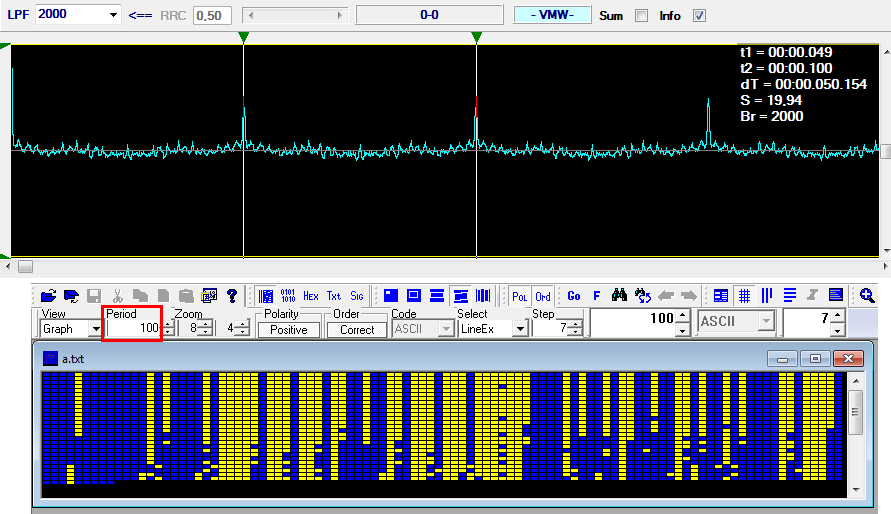Image resolution: width=891 pixels, height=514 pixels.
Task: Click the gray right arrow icon
Action: point(689,296)
